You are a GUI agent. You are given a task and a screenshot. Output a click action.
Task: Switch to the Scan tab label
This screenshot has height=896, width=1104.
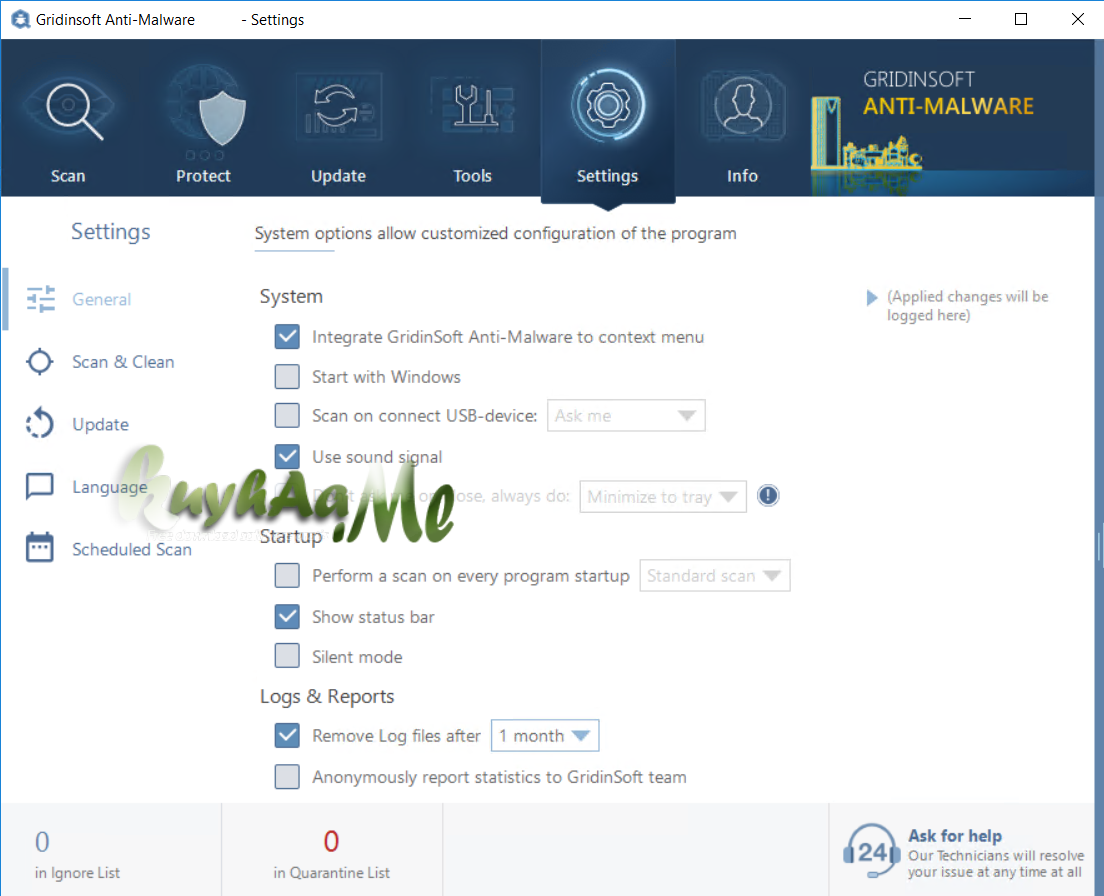pyautogui.click(x=68, y=176)
